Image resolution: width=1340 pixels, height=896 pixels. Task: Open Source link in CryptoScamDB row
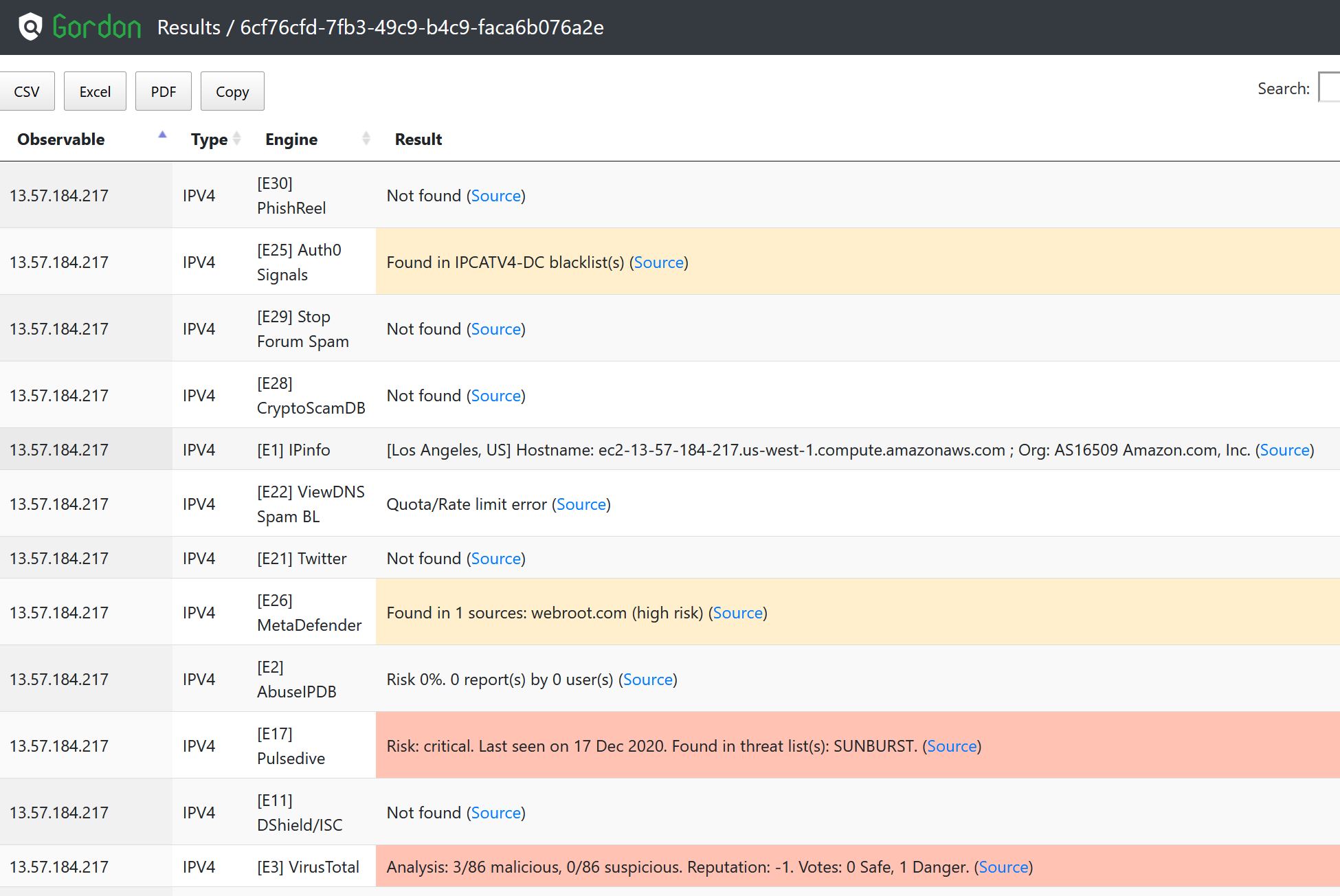click(496, 396)
